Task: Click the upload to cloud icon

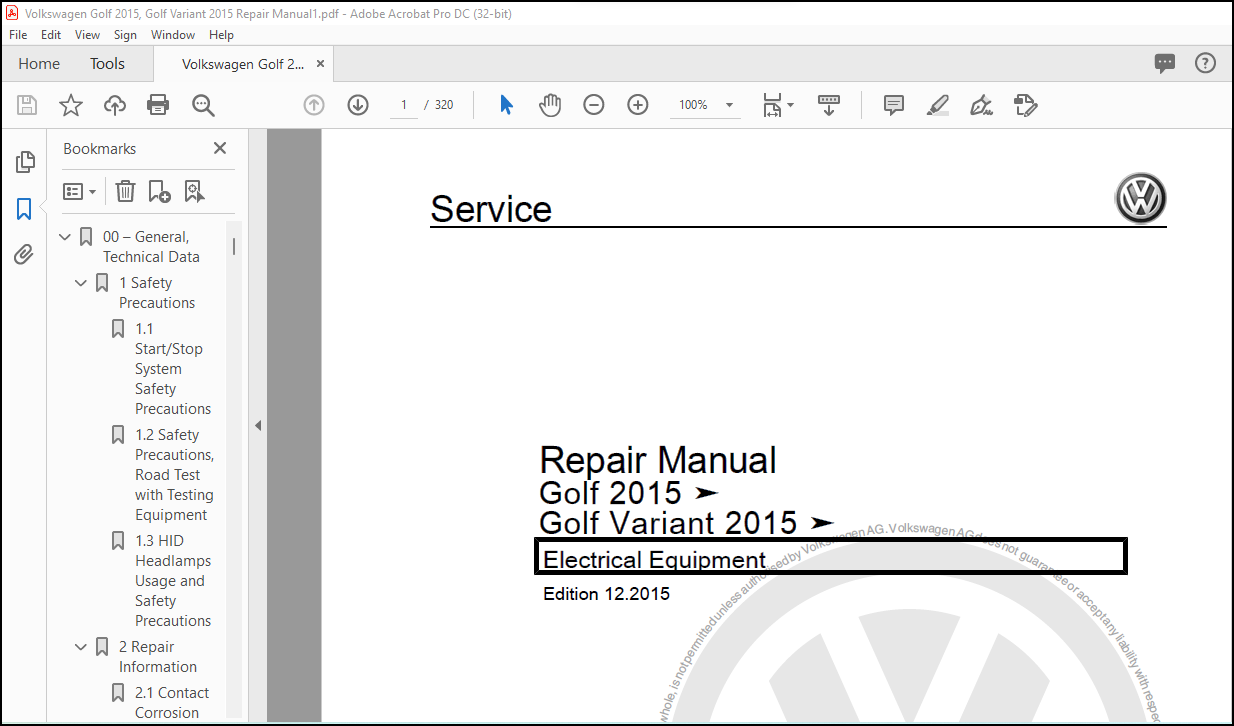Action: point(115,105)
